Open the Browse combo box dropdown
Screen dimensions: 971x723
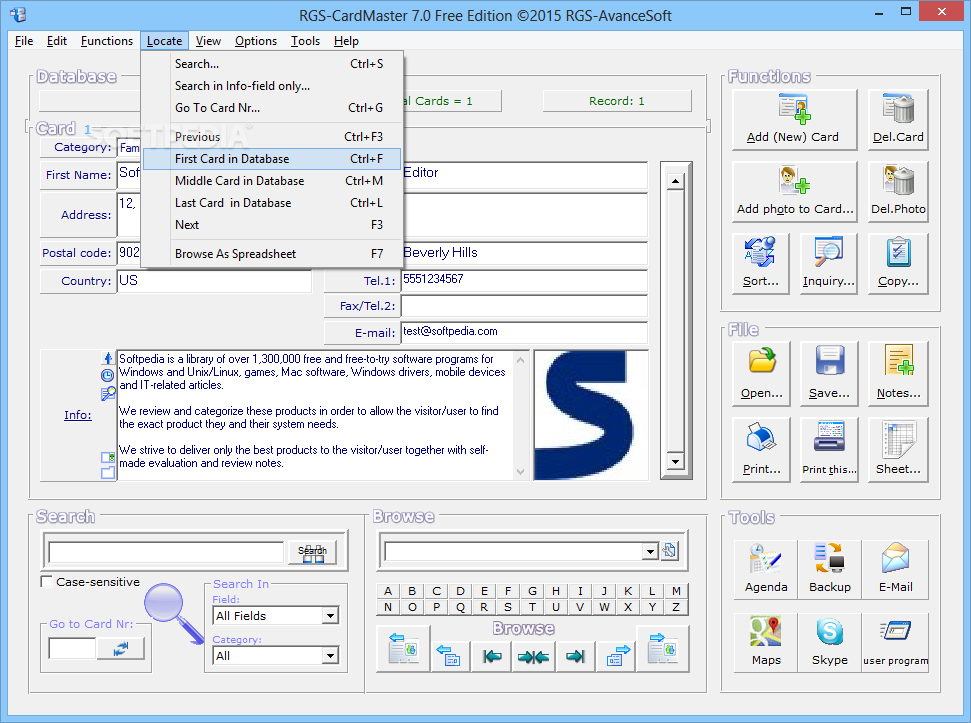[x=650, y=551]
